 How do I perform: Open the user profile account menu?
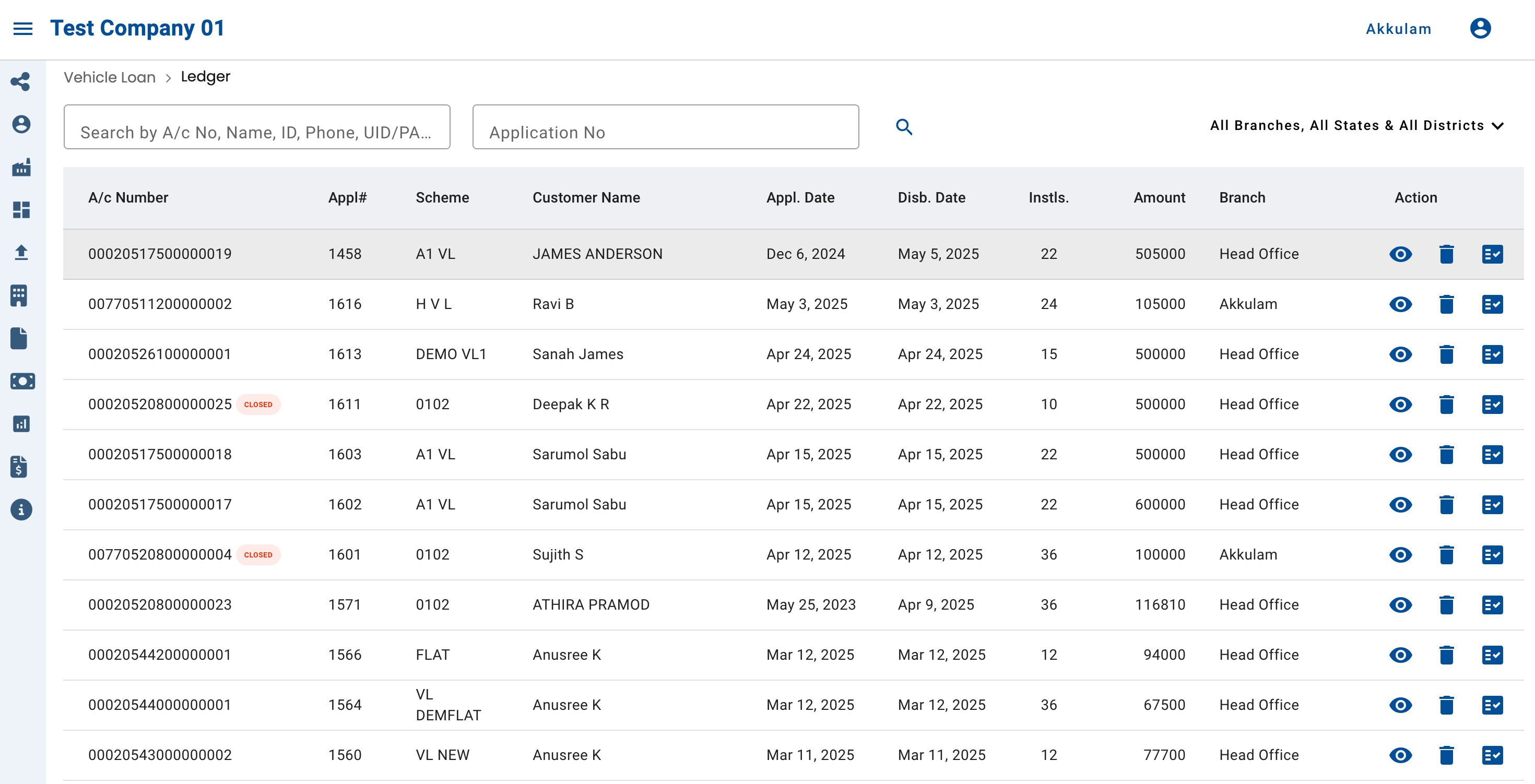pos(1480,28)
